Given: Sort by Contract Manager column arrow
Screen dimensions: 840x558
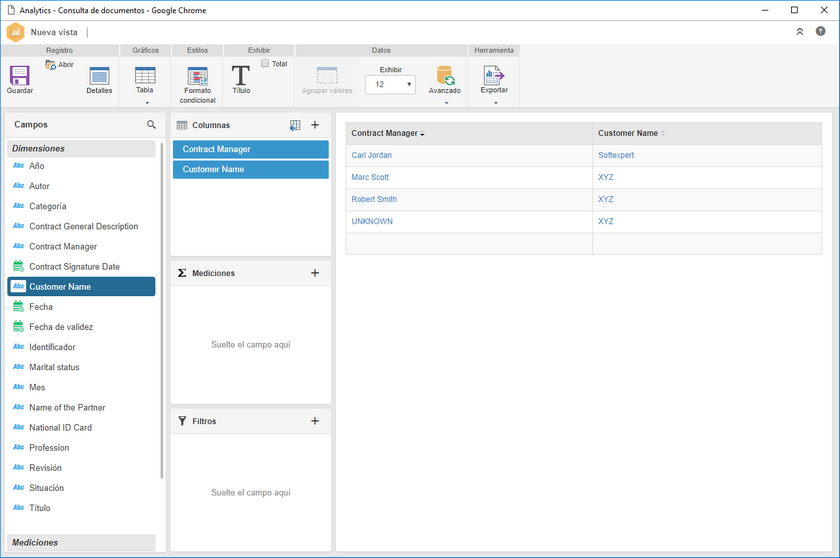Looking at the screenshot, I should pos(422,133).
